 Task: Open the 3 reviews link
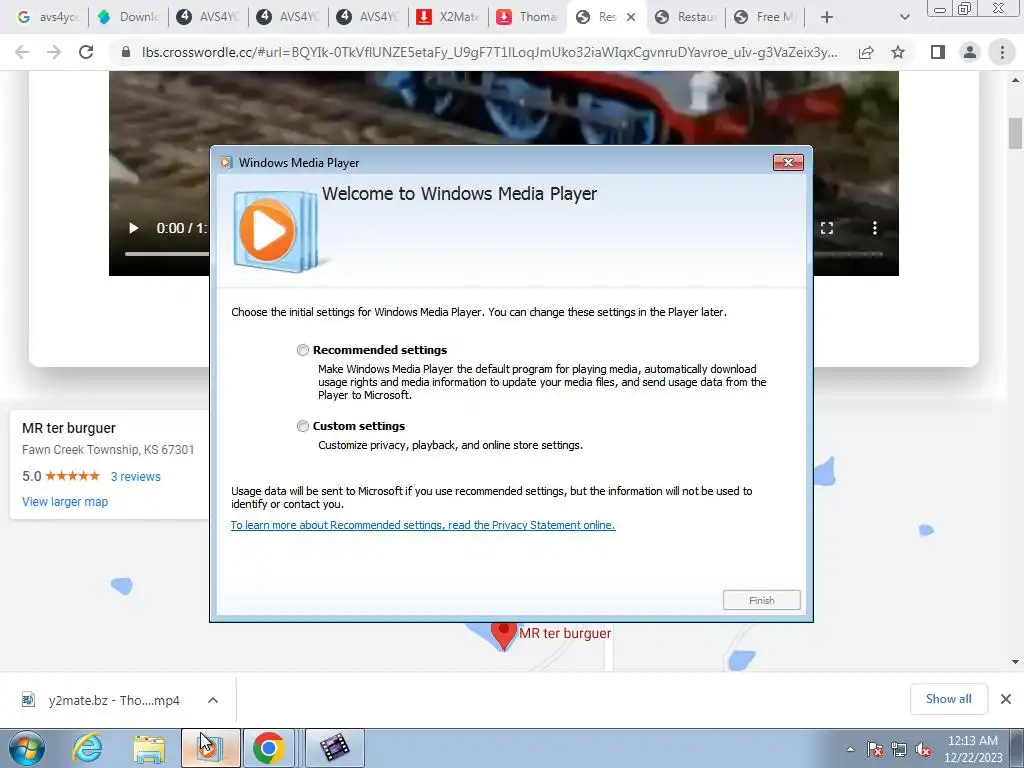coord(135,477)
